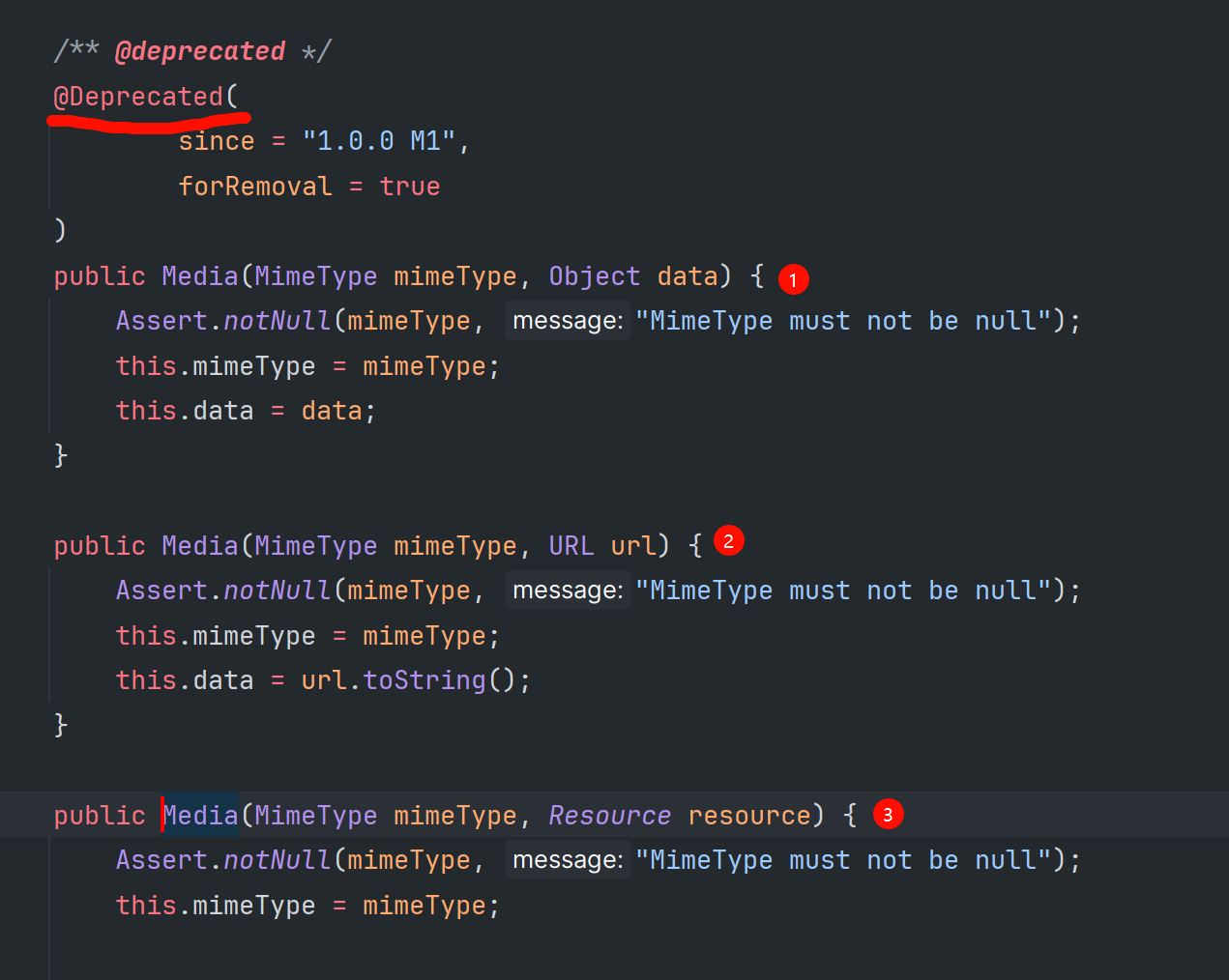Click the "1.0.0 M1" string literal

click(378, 141)
